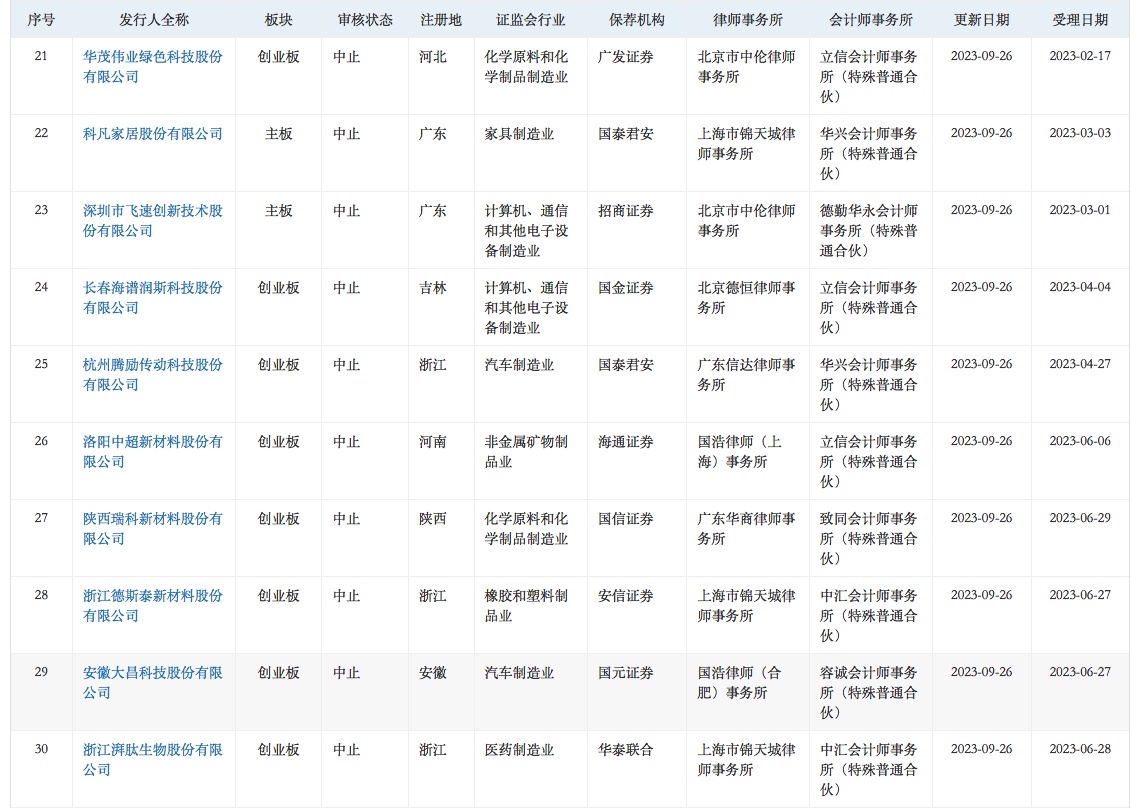Screen dimensions: 1138x812
Task: Open 杭州腾励传动科技股份有限公司 link
Action: (152, 374)
